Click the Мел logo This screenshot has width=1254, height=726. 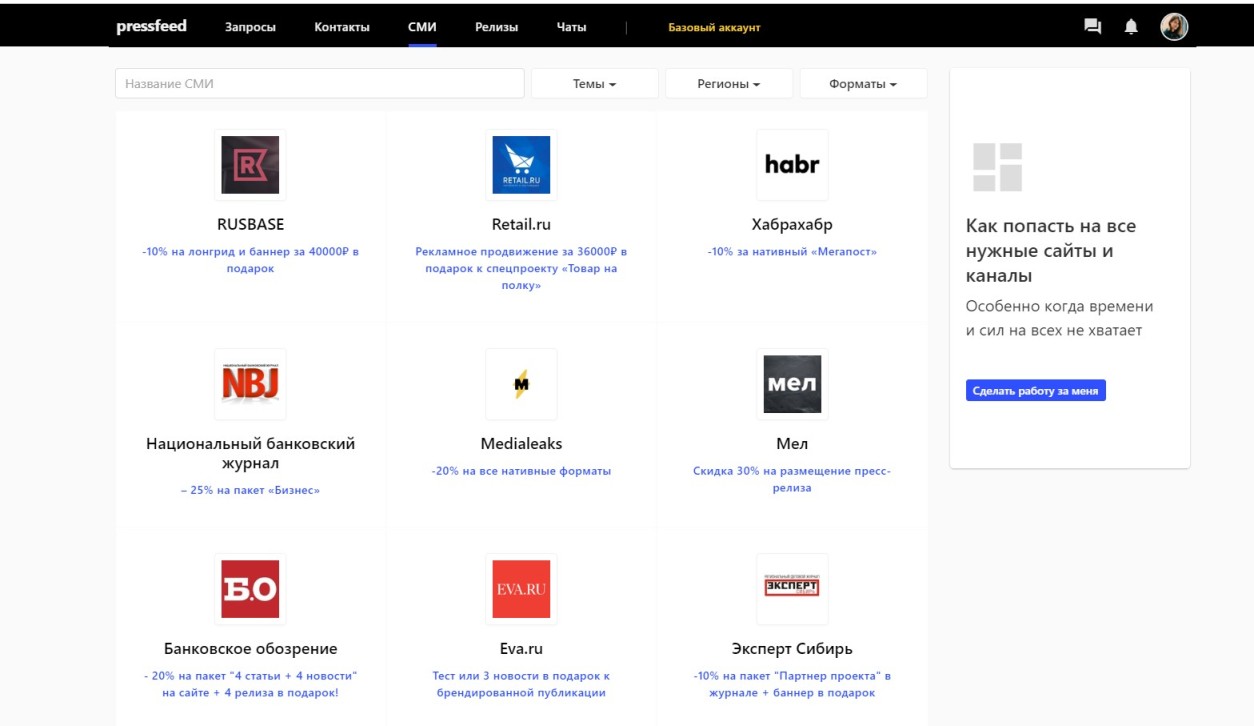pyautogui.click(x=792, y=384)
